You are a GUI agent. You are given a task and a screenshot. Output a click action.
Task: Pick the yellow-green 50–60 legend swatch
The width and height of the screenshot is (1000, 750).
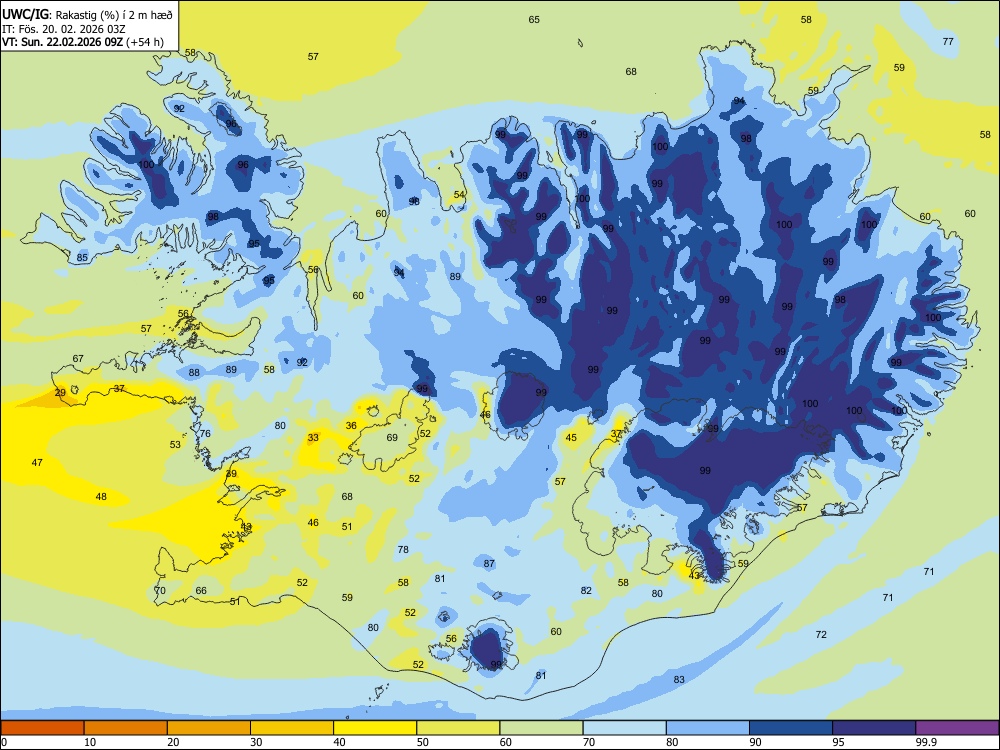[x=458, y=728]
